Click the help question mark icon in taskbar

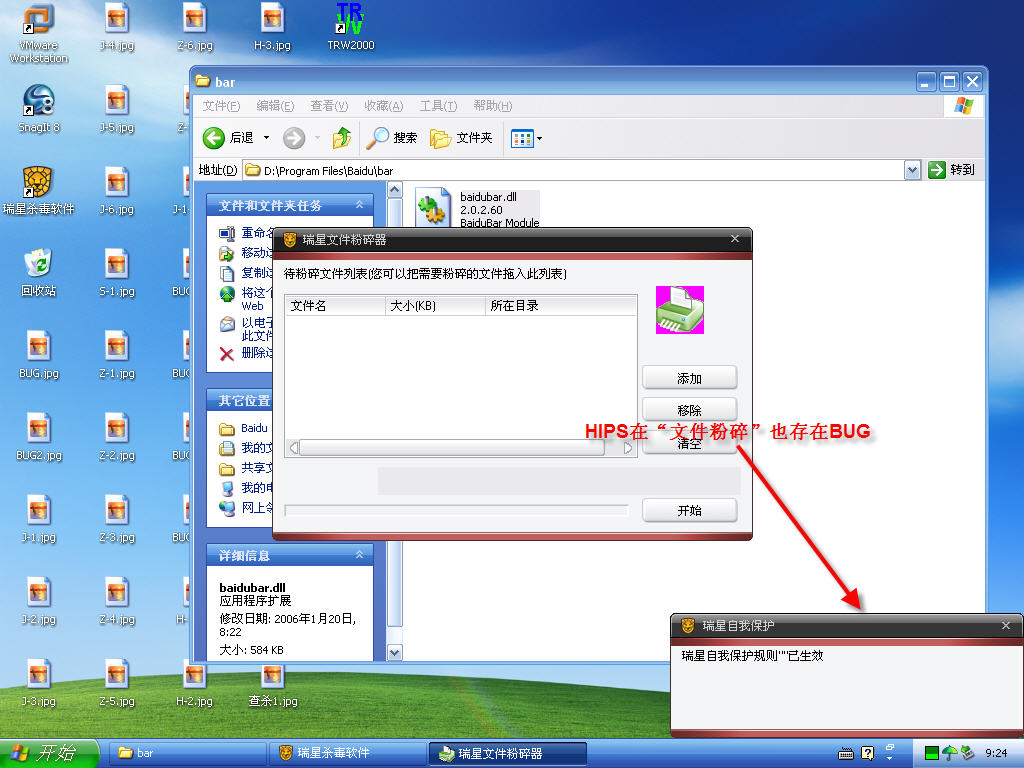[867, 754]
